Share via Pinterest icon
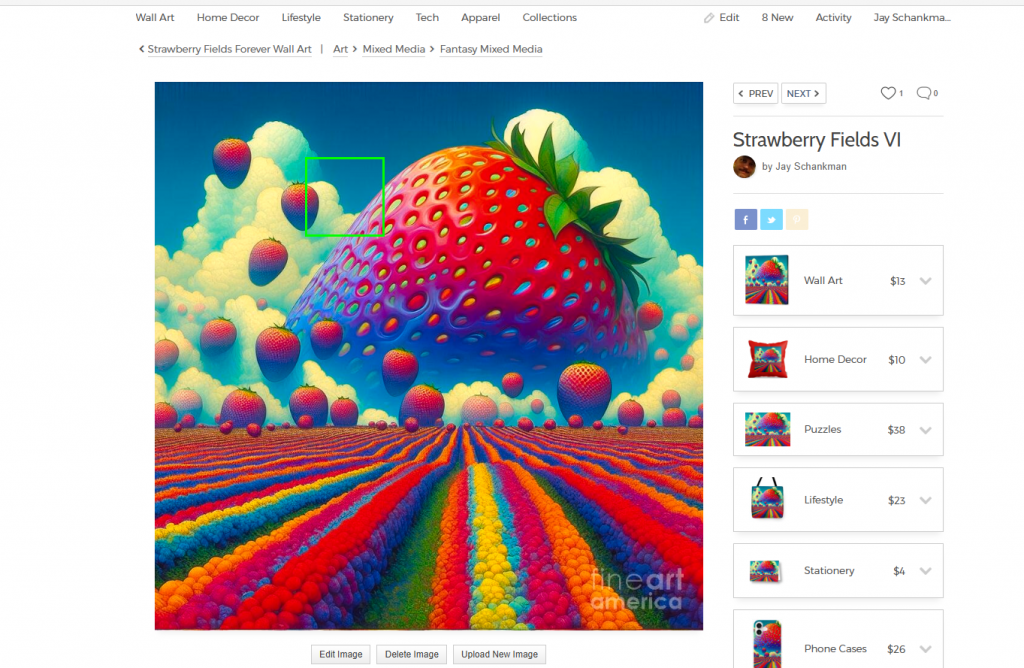The width and height of the screenshot is (1024, 668). [796, 220]
